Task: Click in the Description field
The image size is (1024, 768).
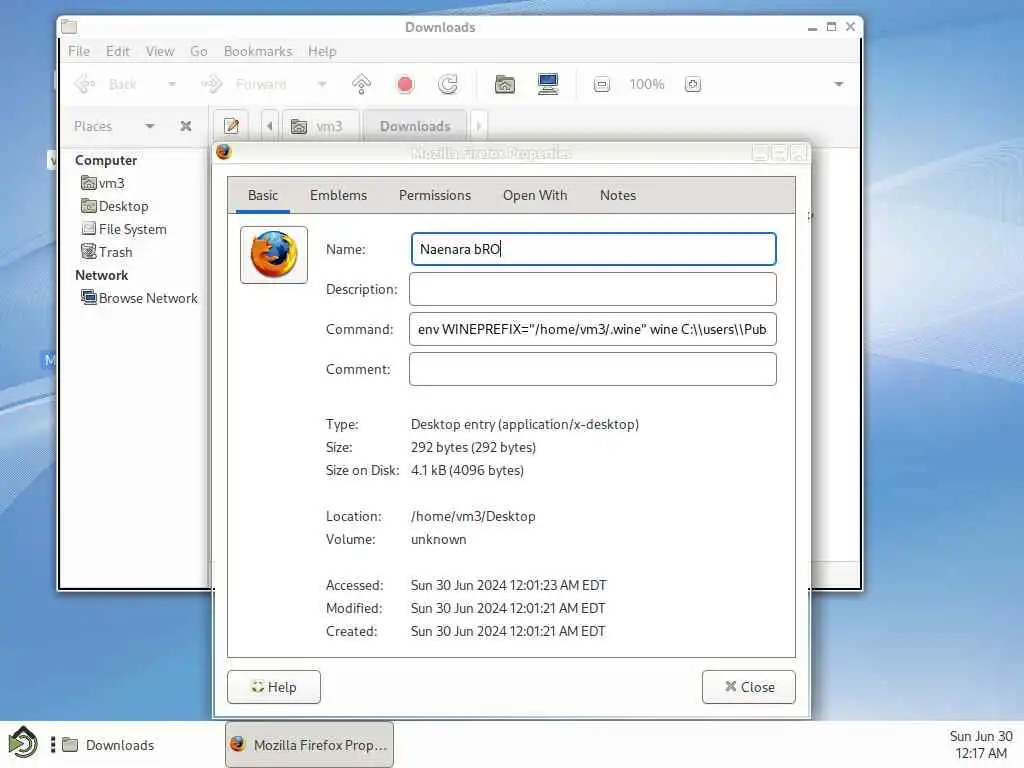Action: (592, 289)
